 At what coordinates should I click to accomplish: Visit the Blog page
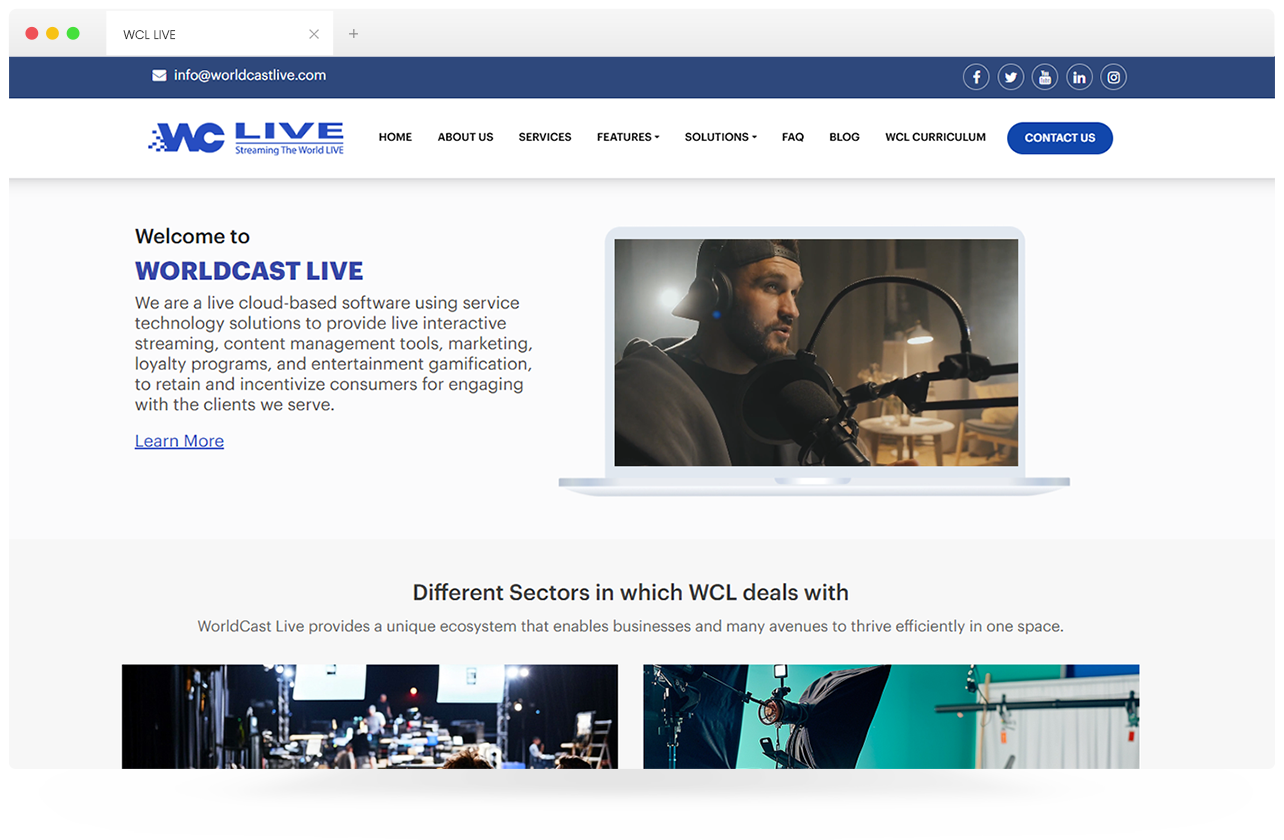[844, 137]
